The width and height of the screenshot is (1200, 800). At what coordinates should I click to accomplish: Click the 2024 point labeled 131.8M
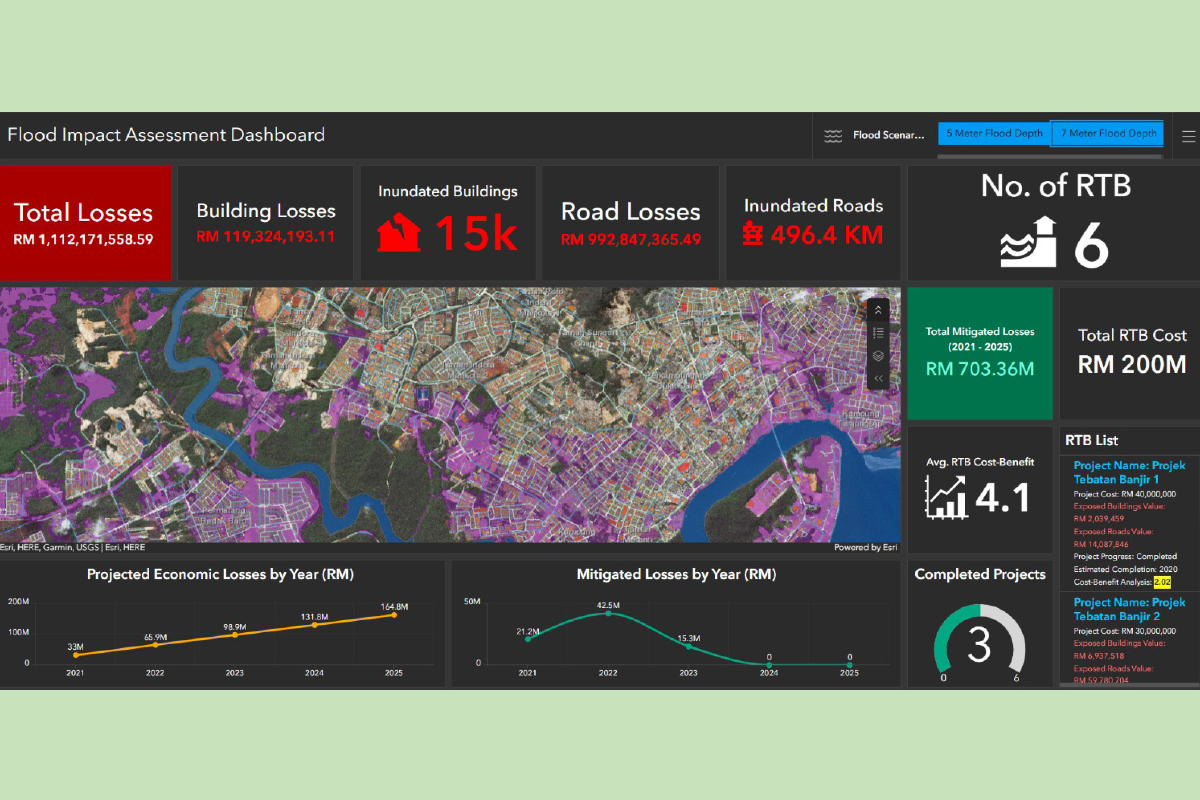coord(314,625)
